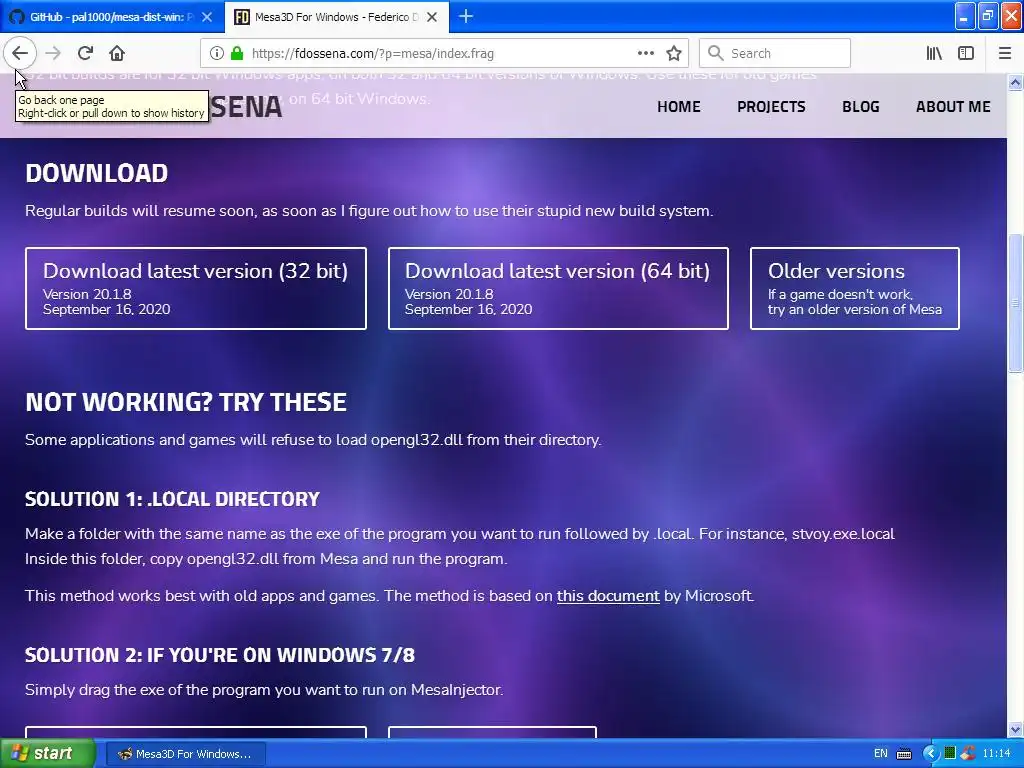Click the 11:14 system clock

pyautogui.click(x=997, y=754)
